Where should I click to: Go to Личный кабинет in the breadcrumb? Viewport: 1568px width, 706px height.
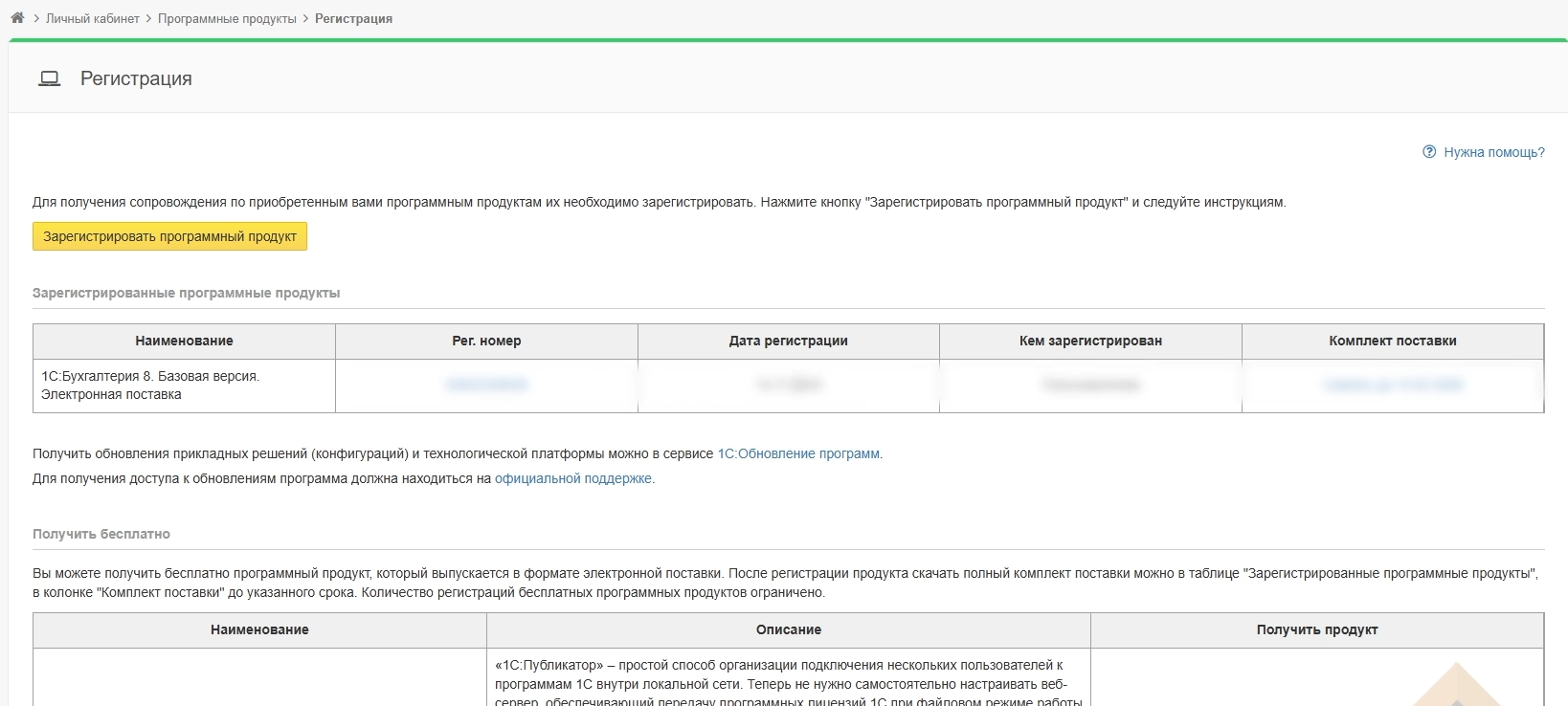coord(93,19)
